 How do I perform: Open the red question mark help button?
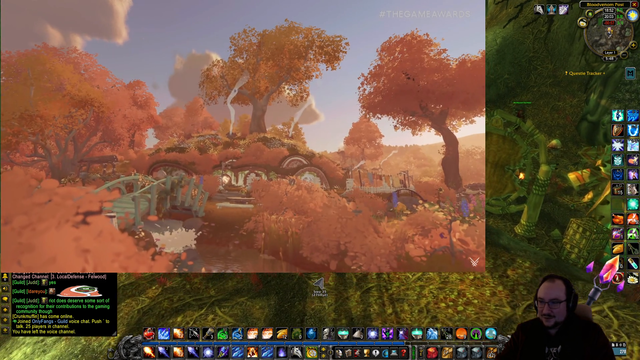click(403, 353)
